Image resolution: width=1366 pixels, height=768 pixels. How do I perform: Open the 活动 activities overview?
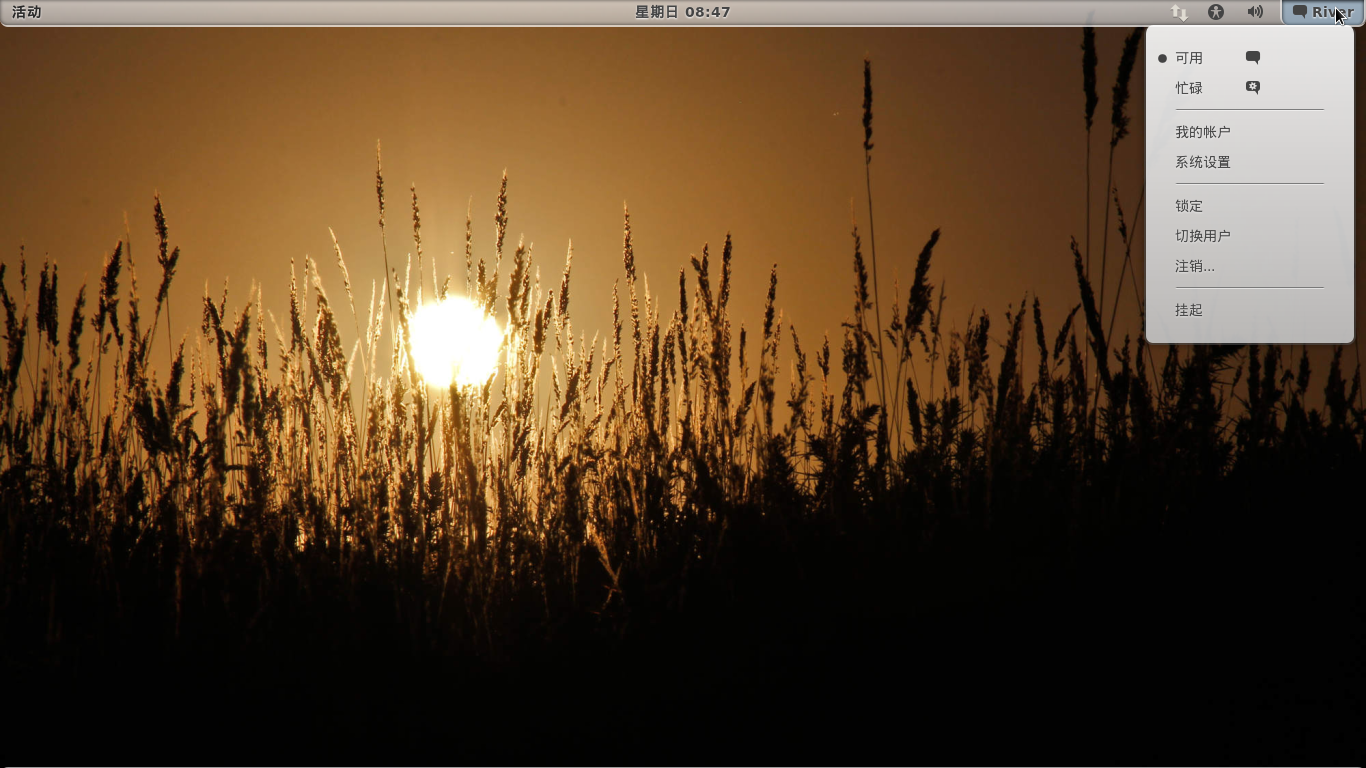(x=27, y=12)
